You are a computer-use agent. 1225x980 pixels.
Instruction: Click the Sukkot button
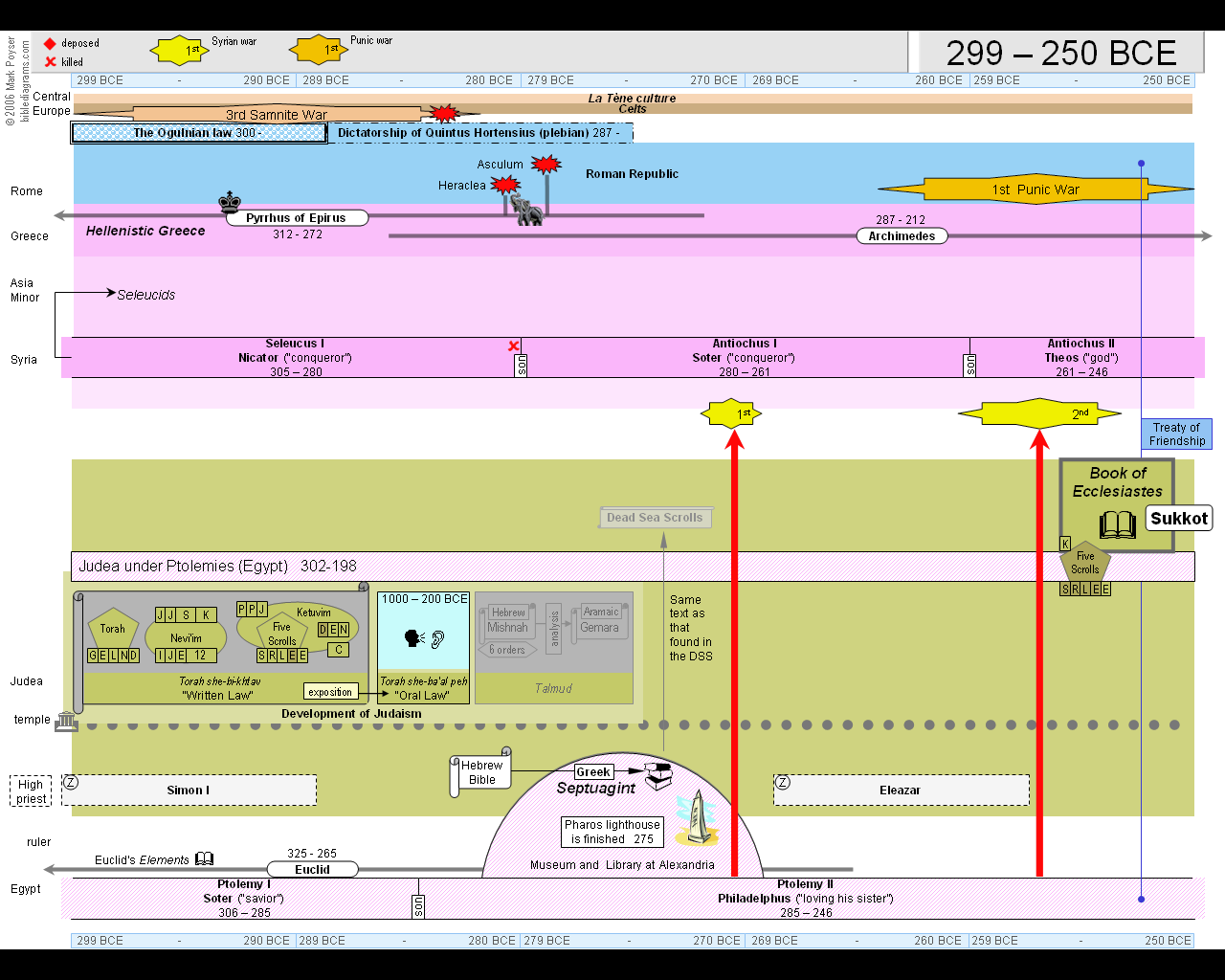pos(1179,519)
